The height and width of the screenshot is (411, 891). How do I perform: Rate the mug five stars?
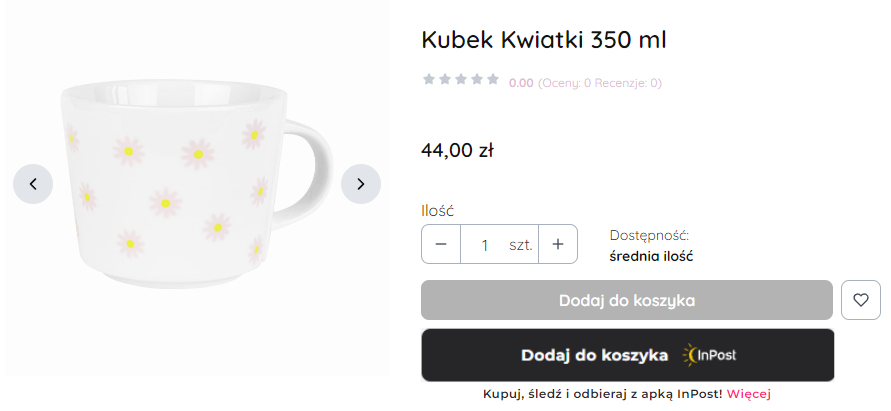coord(492,79)
